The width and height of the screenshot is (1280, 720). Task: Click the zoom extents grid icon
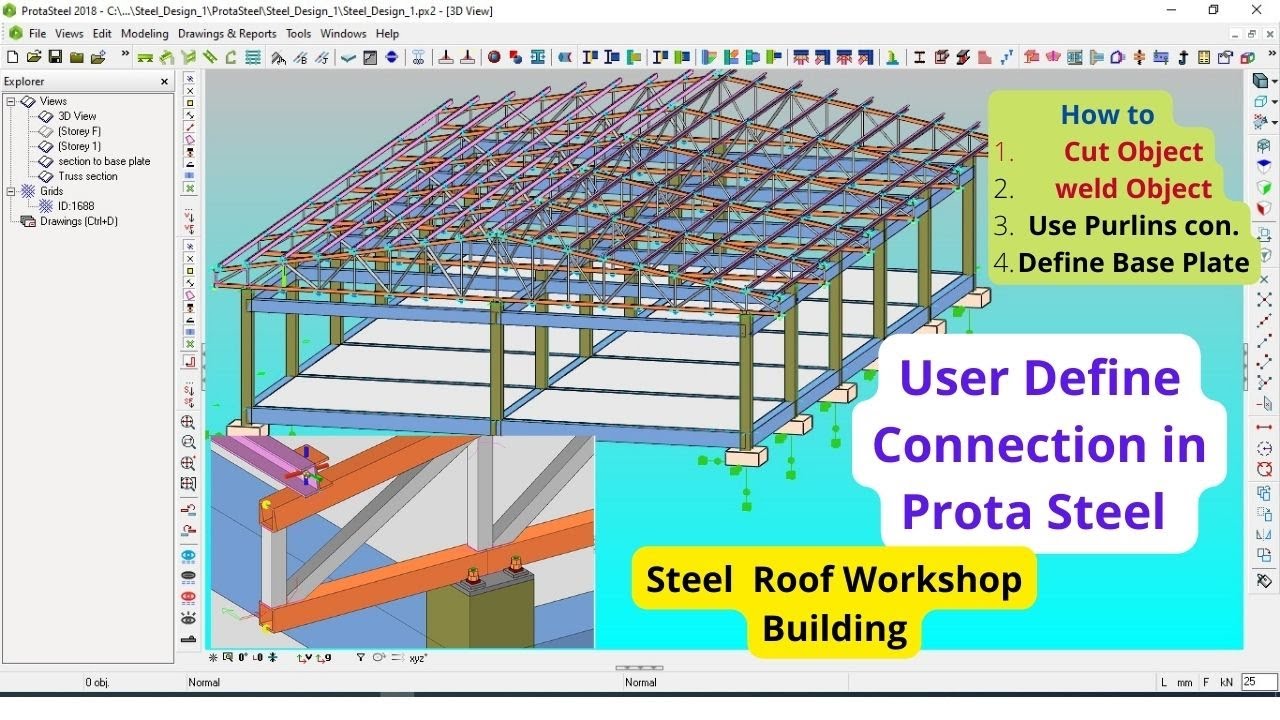pos(188,484)
